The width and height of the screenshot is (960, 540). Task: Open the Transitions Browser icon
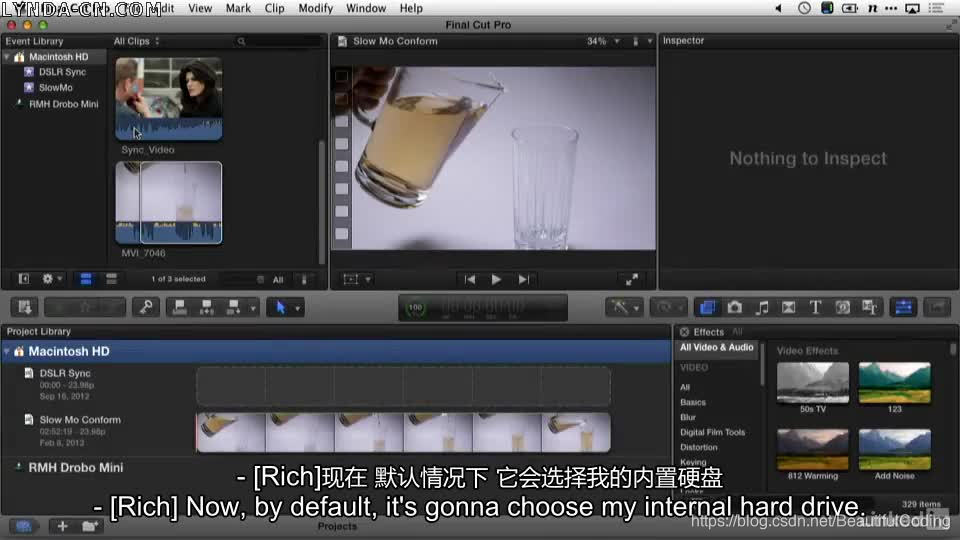point(789,307)
